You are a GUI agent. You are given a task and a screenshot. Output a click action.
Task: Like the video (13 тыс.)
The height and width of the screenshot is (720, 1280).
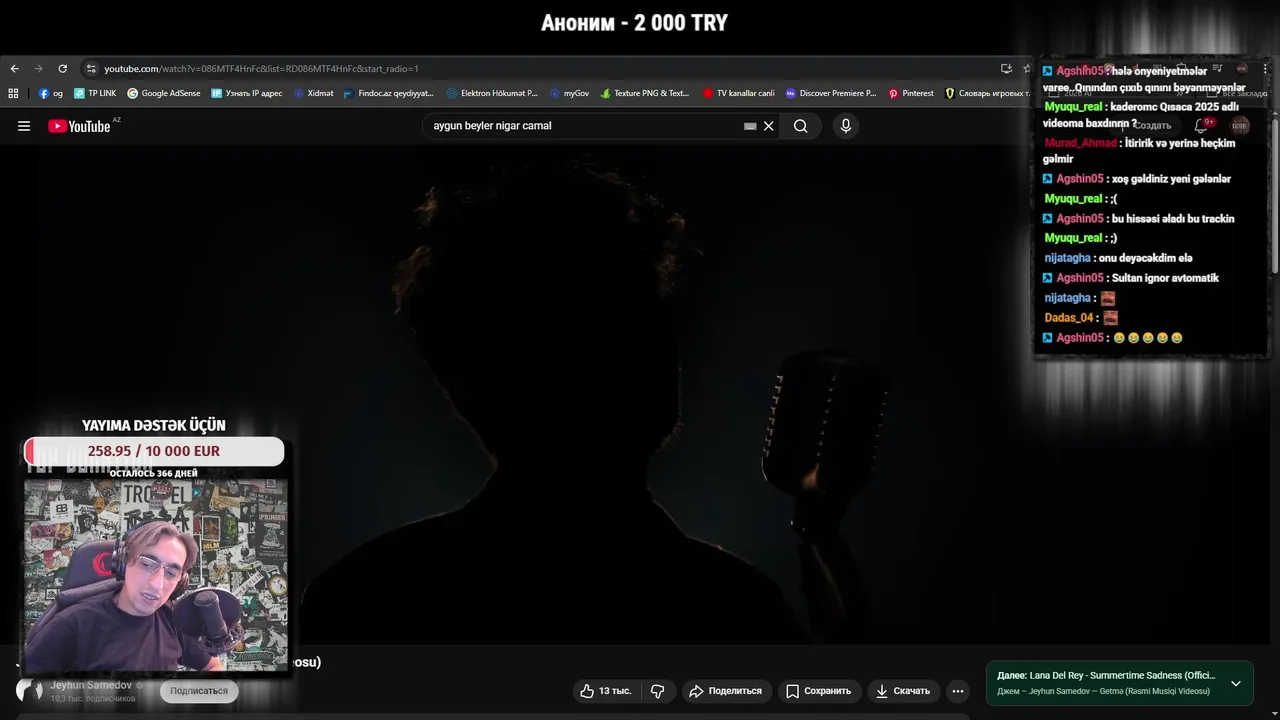606,691
